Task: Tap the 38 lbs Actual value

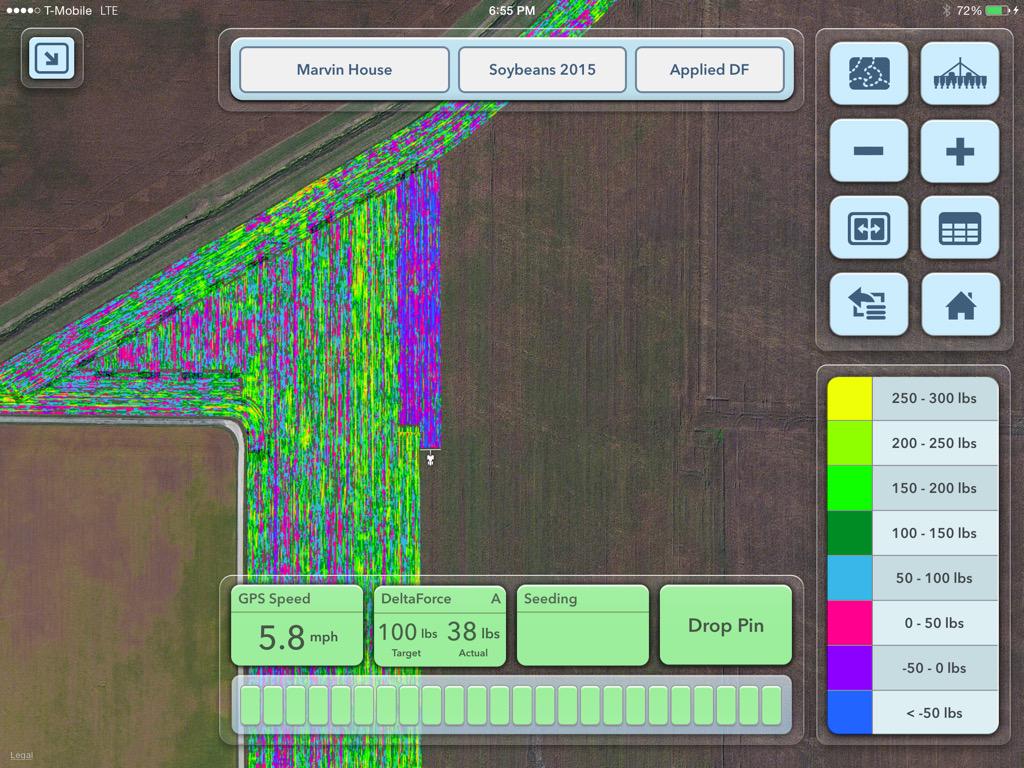Action: pos(473,632)
